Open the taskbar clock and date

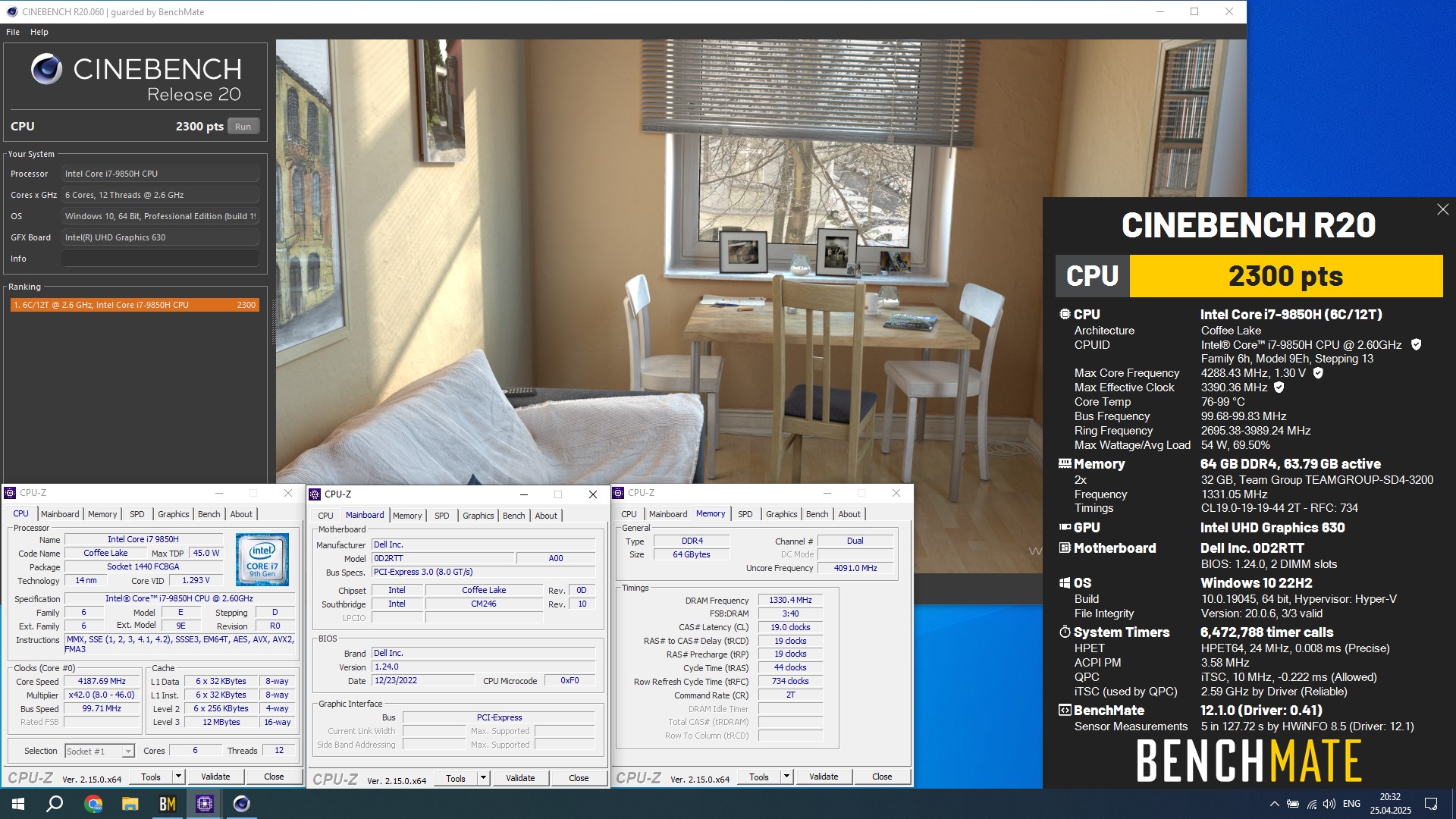[x=1390, y=804]
